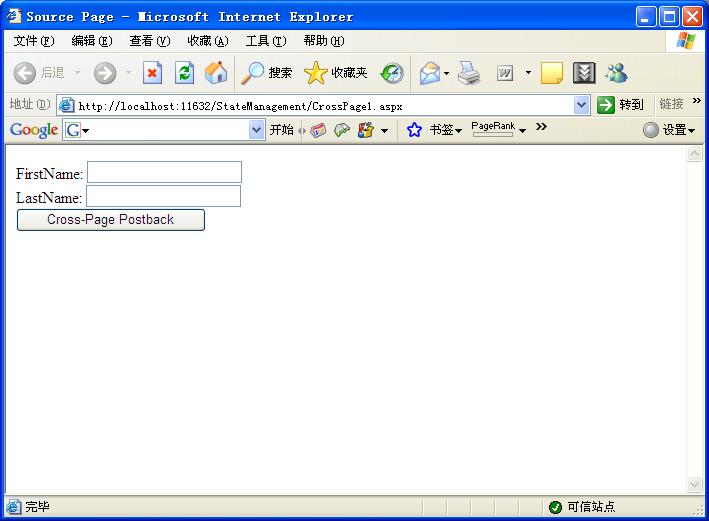The image size is (709, 521).
Task: Show more Google toolbar items chevron
Action: point(541,127)
